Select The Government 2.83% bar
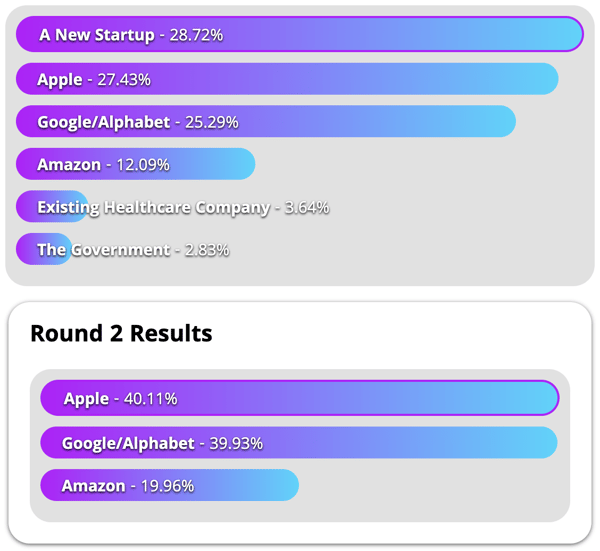Viewport: 600px width, 551px height. pyautogui.click(x=44, y=249)
